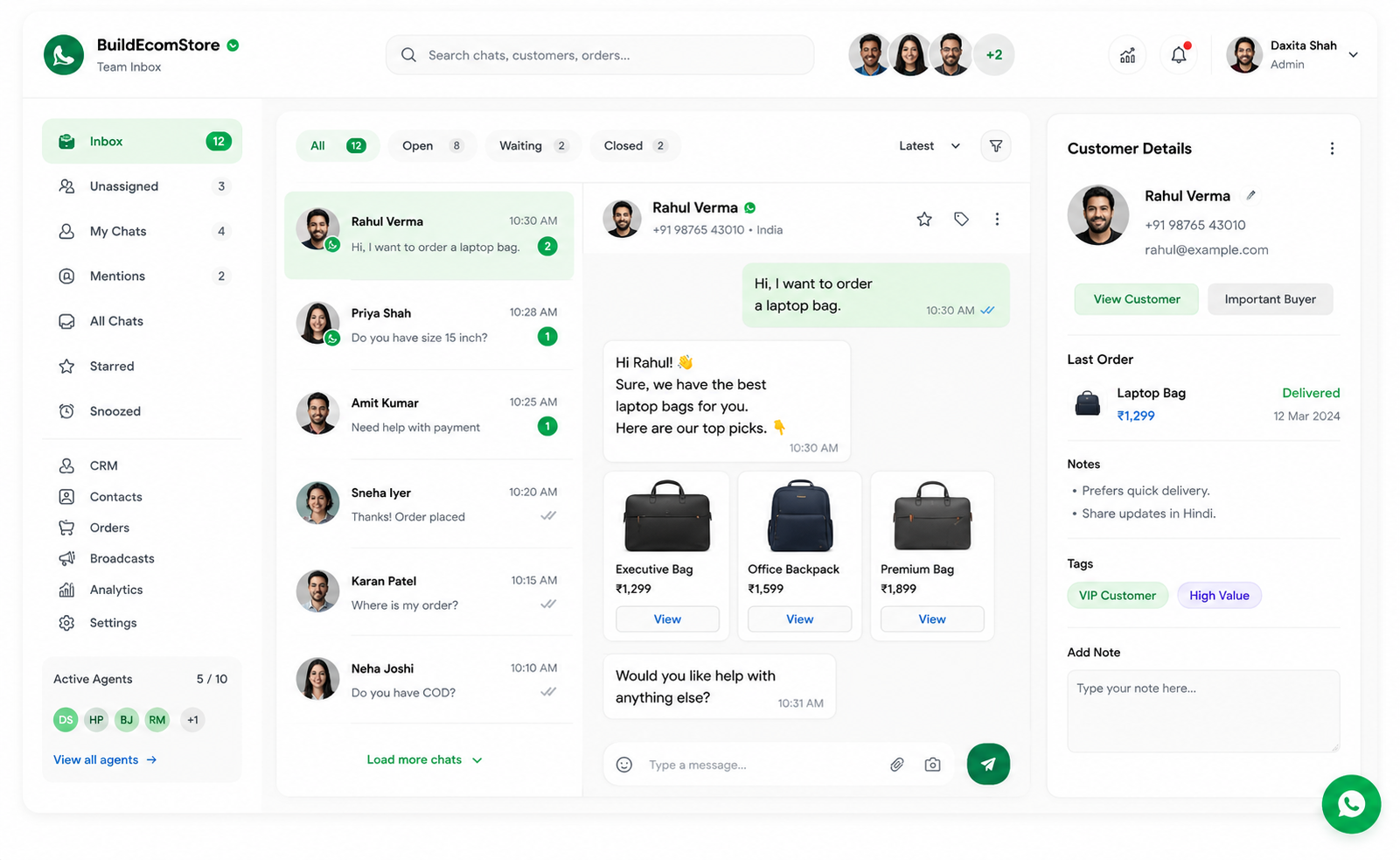Click the VIP Customer tag
This screenshot has width=1400, height=860.
click(x=1118, y=596)
